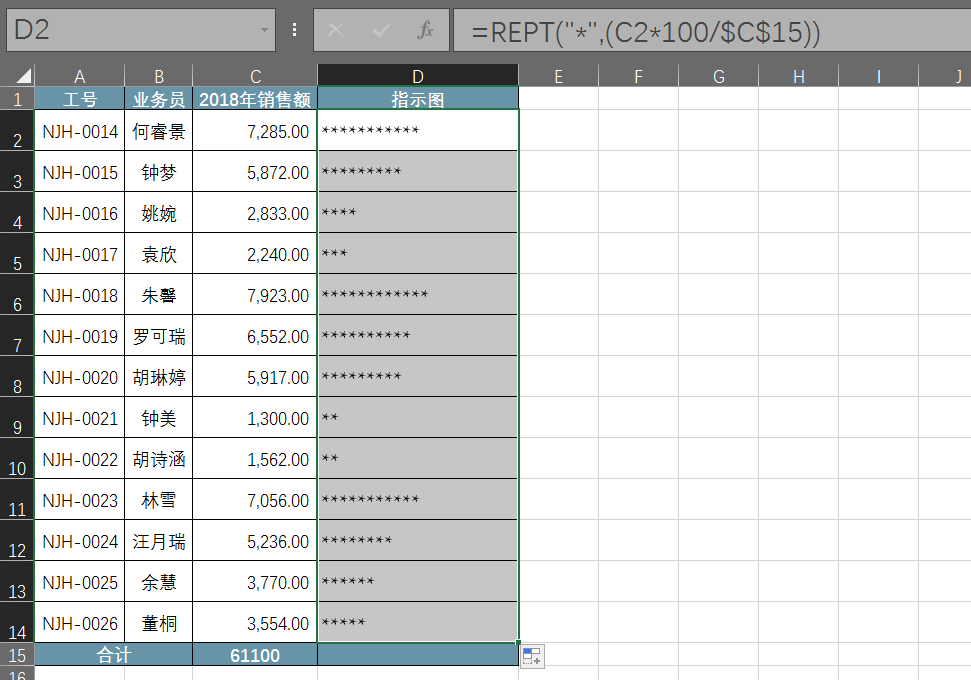
Task: Select column G header
Action: [718, 76]
